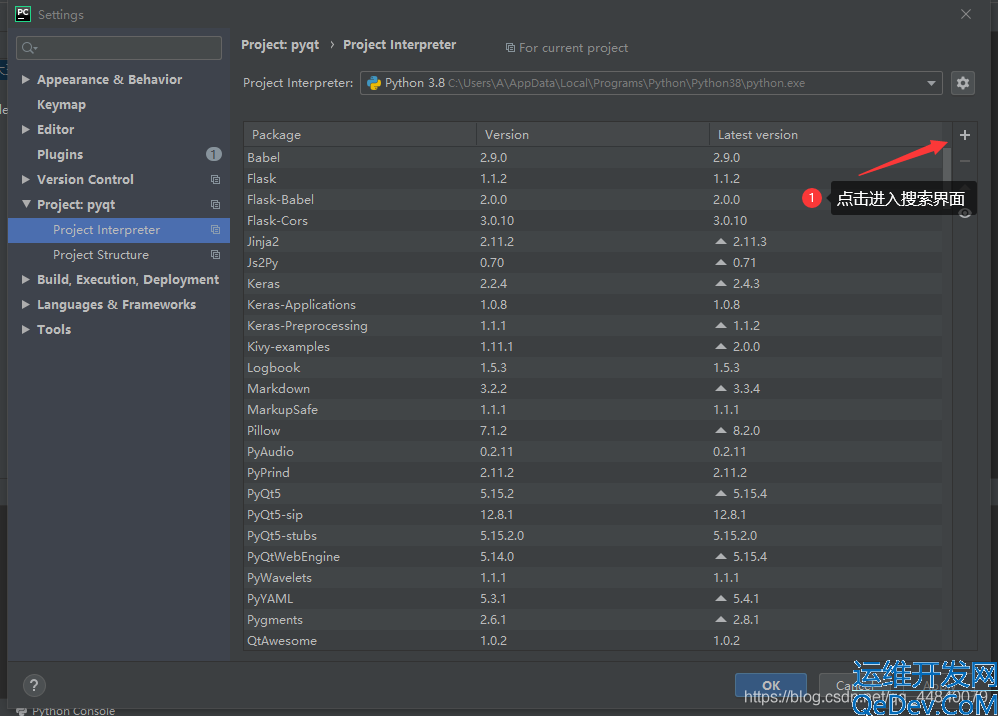The width and height of the screenshot is (998, 716).
Task: Expand Languages & Frameworks arrow
Action: [x=25, y=304]
